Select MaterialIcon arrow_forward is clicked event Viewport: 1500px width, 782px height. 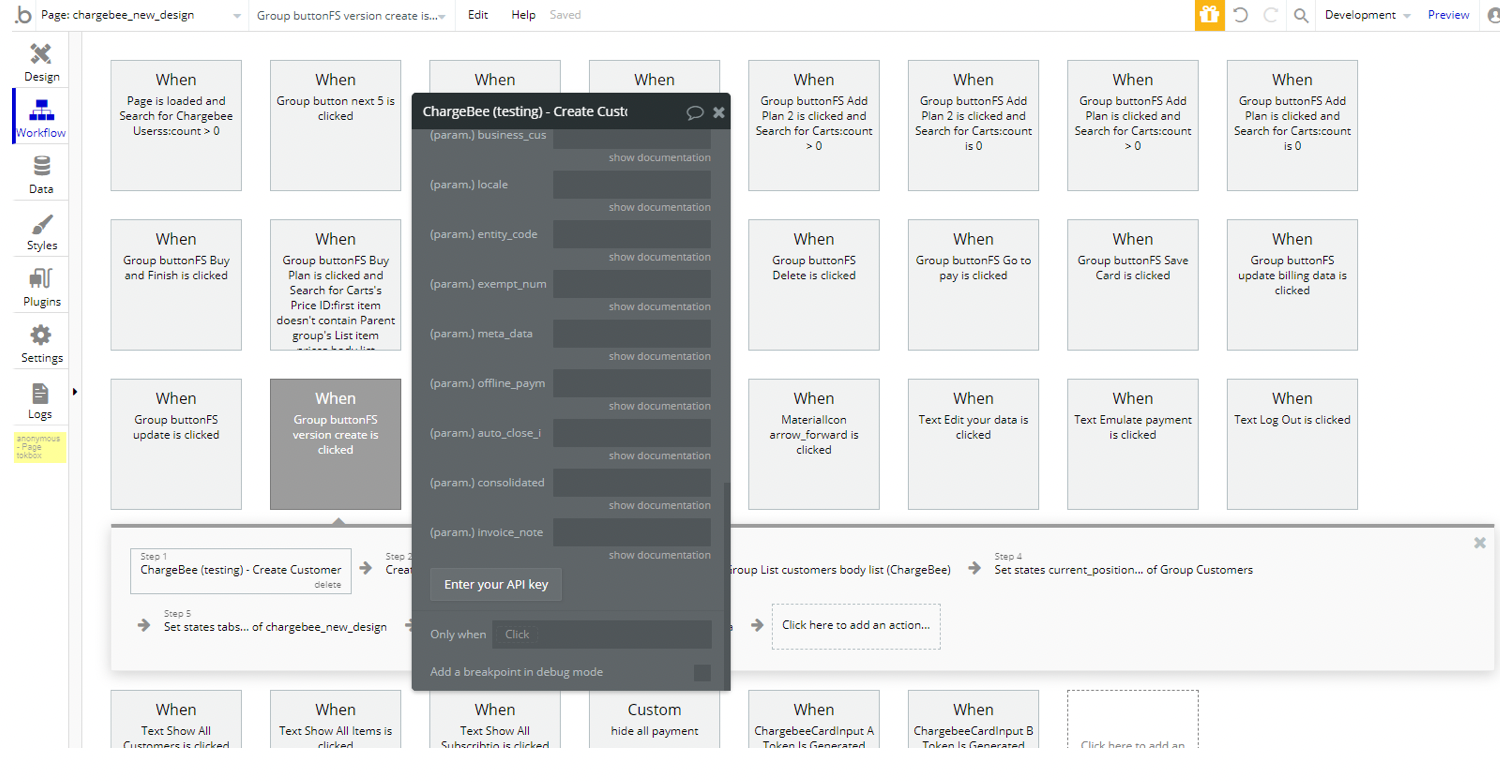coord(814,444)
